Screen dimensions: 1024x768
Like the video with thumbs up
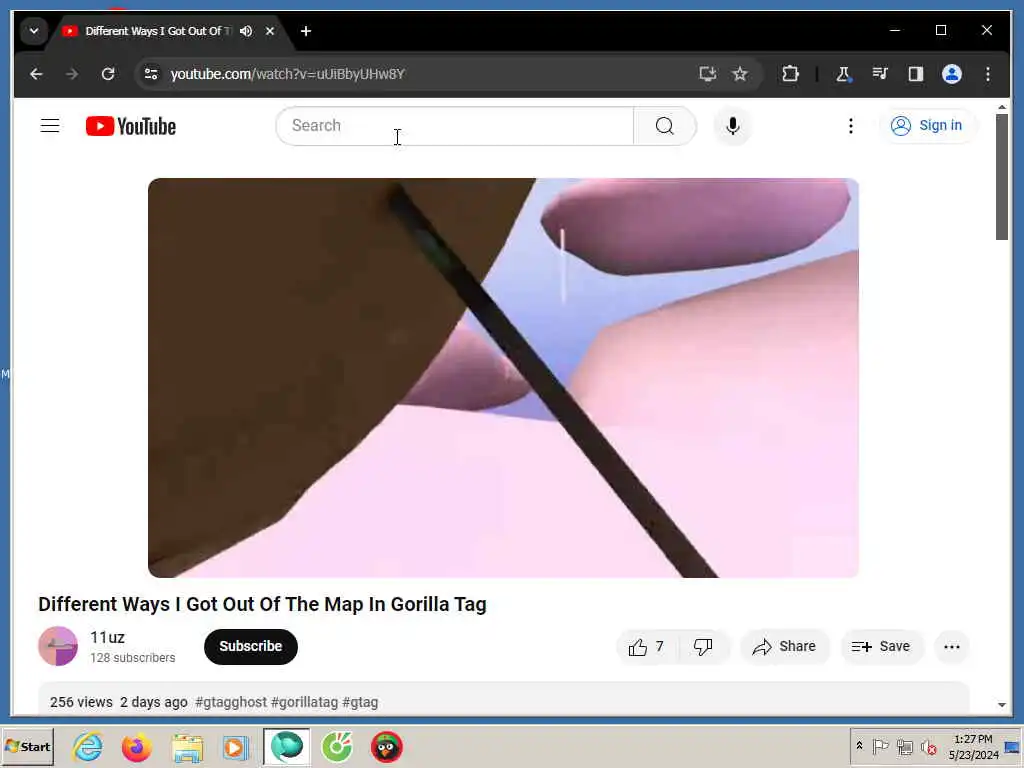[x=647, y=647]
